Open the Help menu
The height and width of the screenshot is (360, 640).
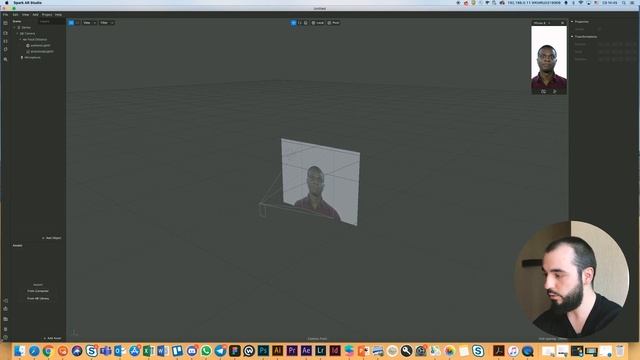point(58,15)
